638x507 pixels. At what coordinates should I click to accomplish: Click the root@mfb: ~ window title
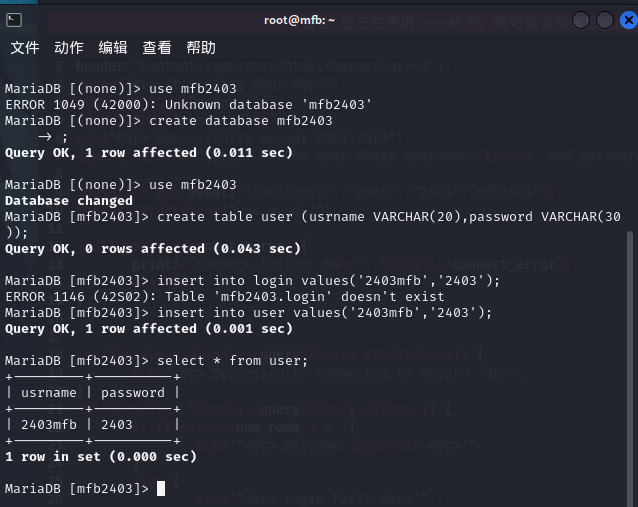(x=299, y=20)
